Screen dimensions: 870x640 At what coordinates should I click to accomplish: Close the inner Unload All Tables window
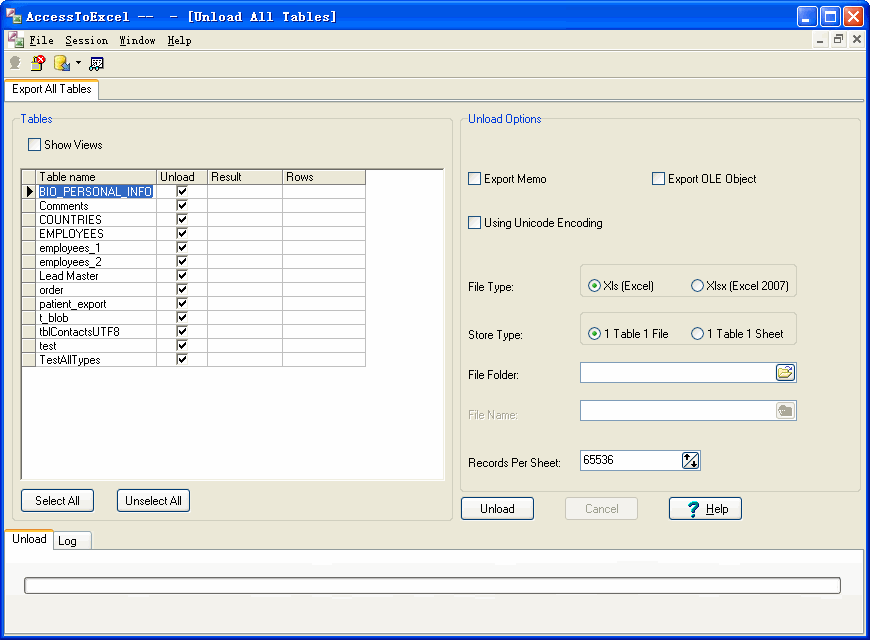(857, 39)
